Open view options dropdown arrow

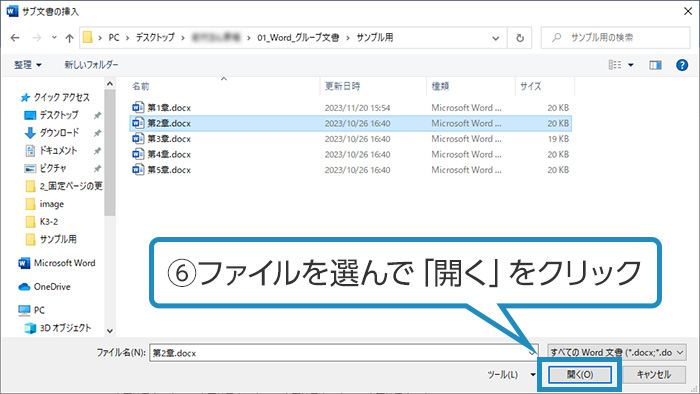[x=631, y=65]
